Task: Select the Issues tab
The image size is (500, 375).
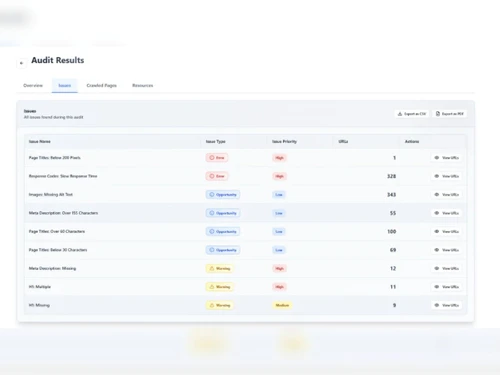Action: [x=65, y=86]
